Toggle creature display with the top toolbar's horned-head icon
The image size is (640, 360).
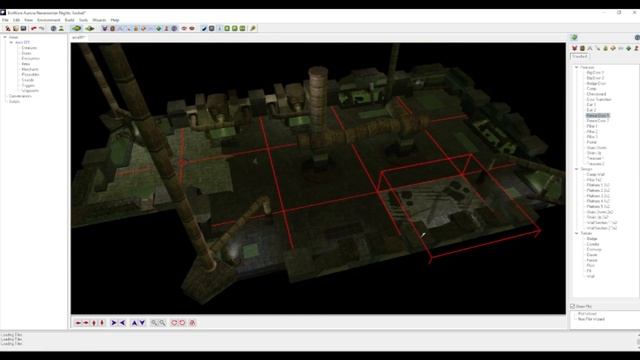click(x=104, y=29)
